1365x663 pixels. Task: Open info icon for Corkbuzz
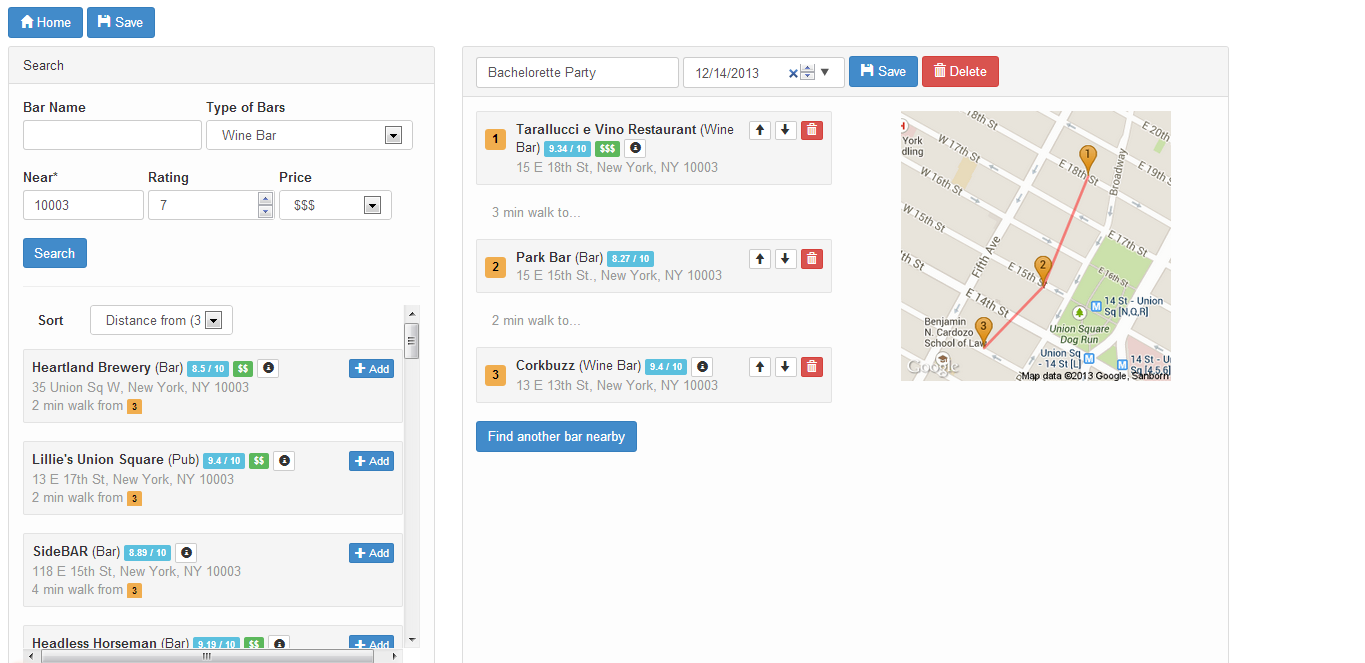pyautogui.click(x=702, y=367)
